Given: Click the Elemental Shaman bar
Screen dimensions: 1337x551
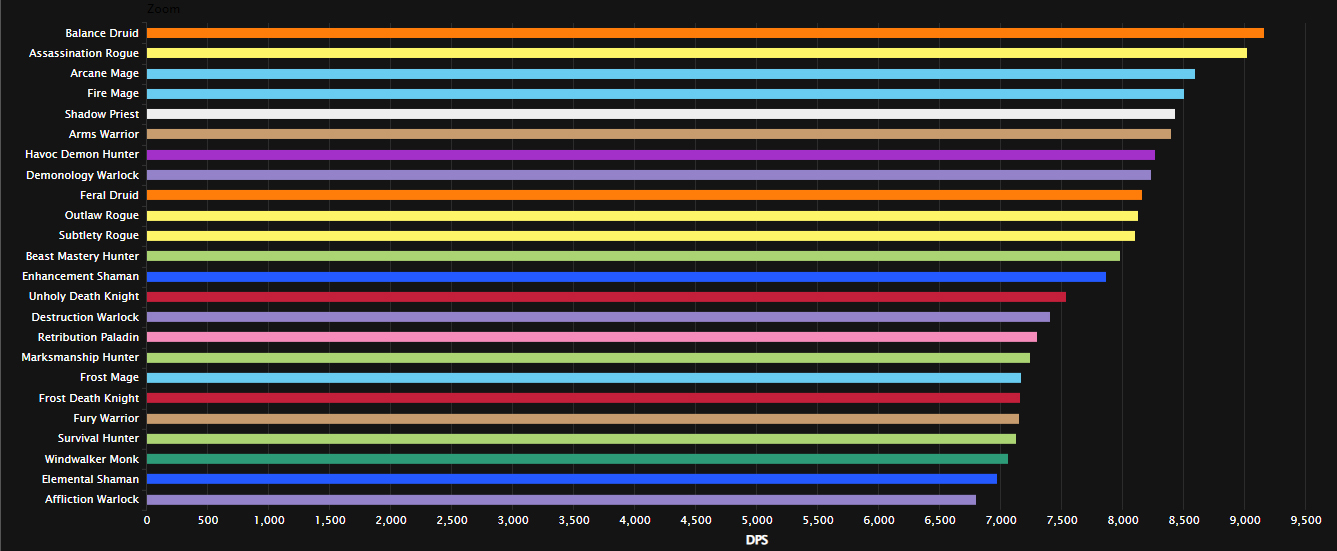Looking at the screenshot, I should tap(572, 479).
